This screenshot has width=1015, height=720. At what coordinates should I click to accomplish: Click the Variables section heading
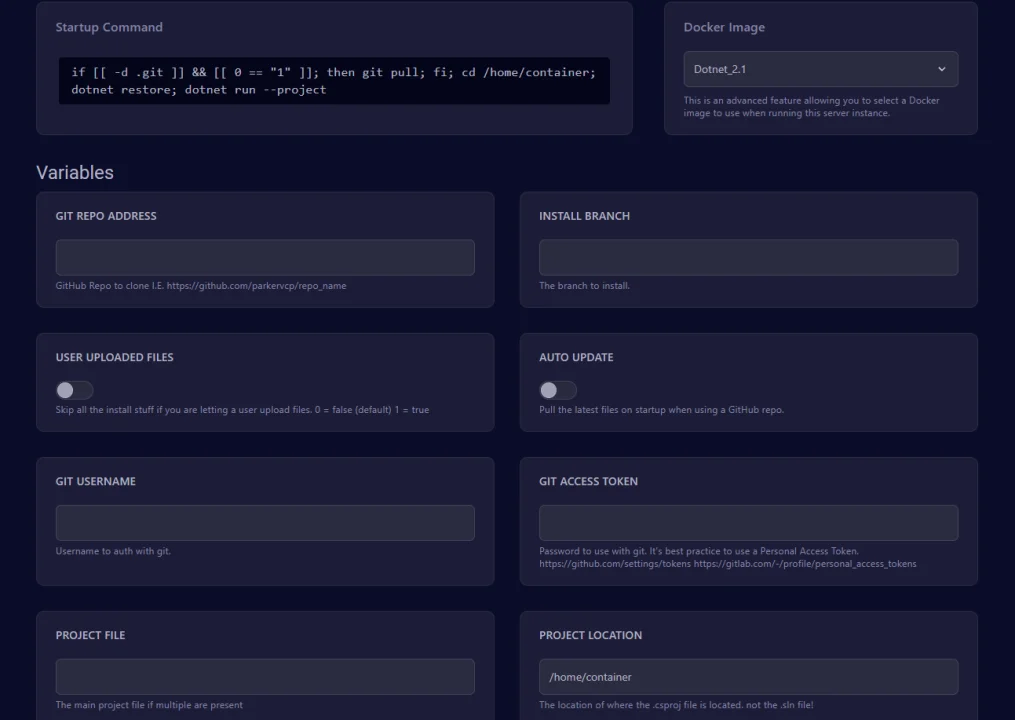(75, 172)
